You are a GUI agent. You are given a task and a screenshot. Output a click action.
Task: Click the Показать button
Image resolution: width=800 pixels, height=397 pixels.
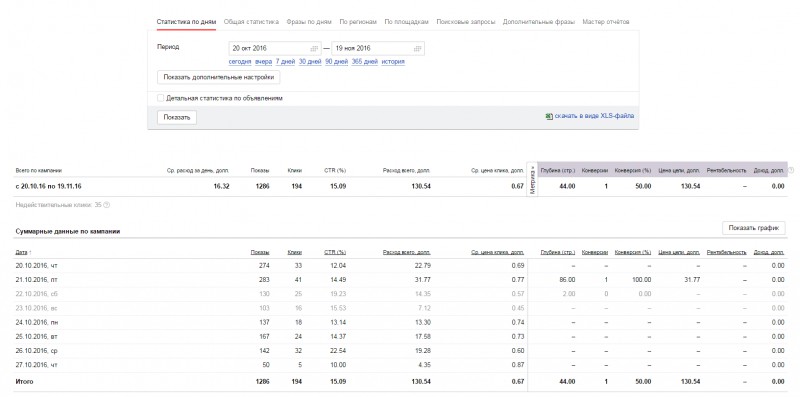coord(177,117)
